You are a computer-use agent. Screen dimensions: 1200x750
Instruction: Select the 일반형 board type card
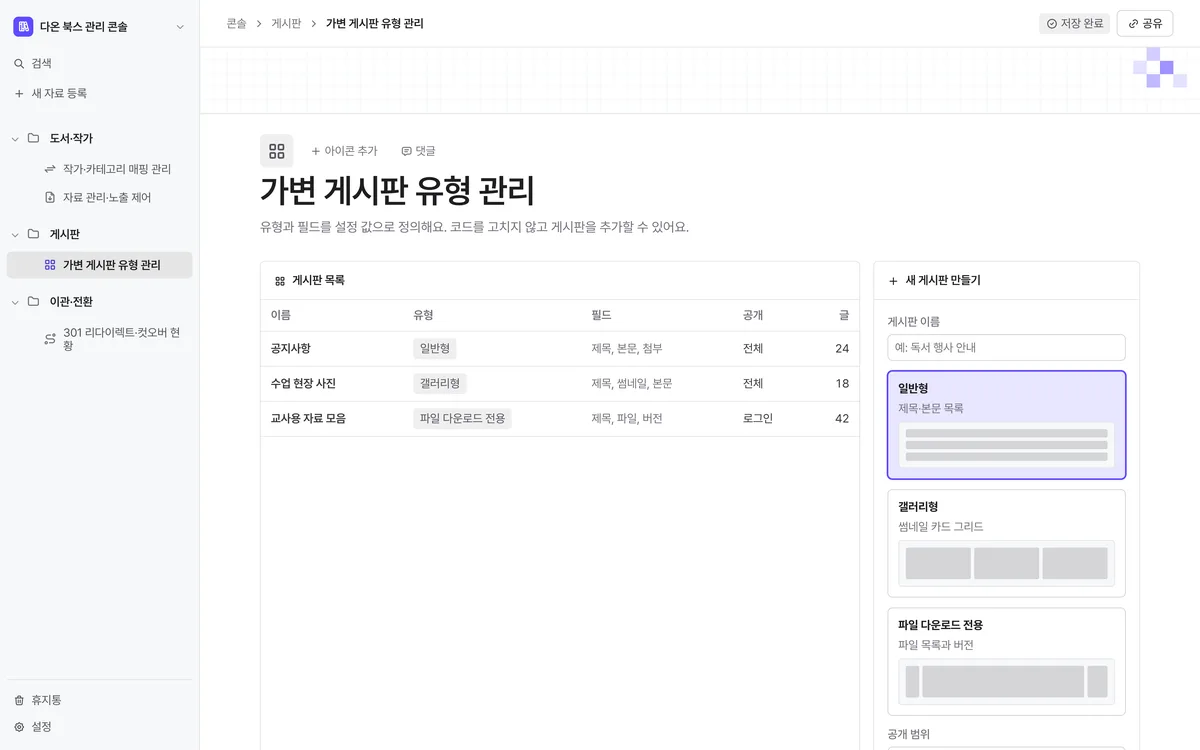click(x=1006, y=425)
